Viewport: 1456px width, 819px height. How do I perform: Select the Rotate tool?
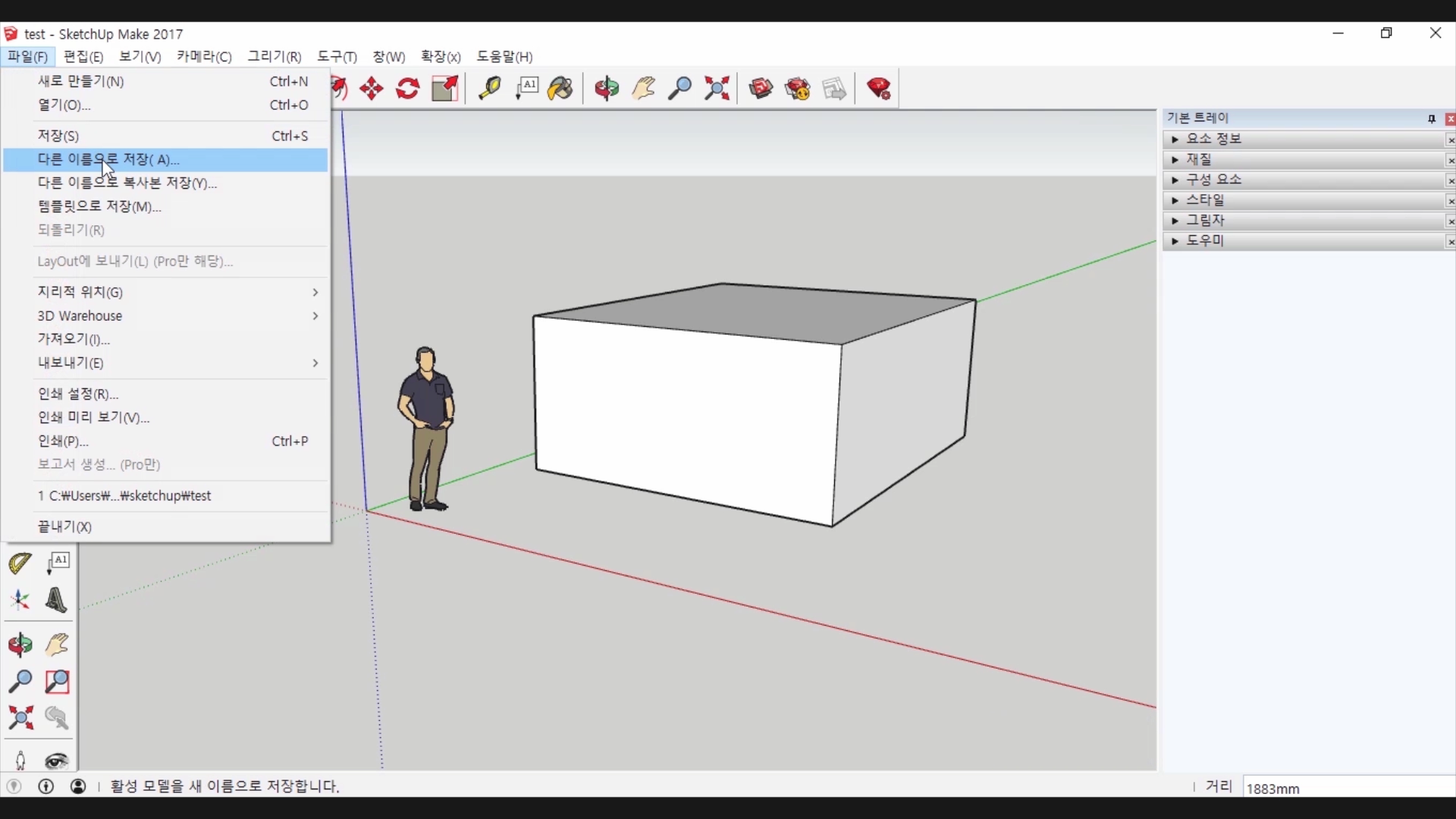click(408, 89)
